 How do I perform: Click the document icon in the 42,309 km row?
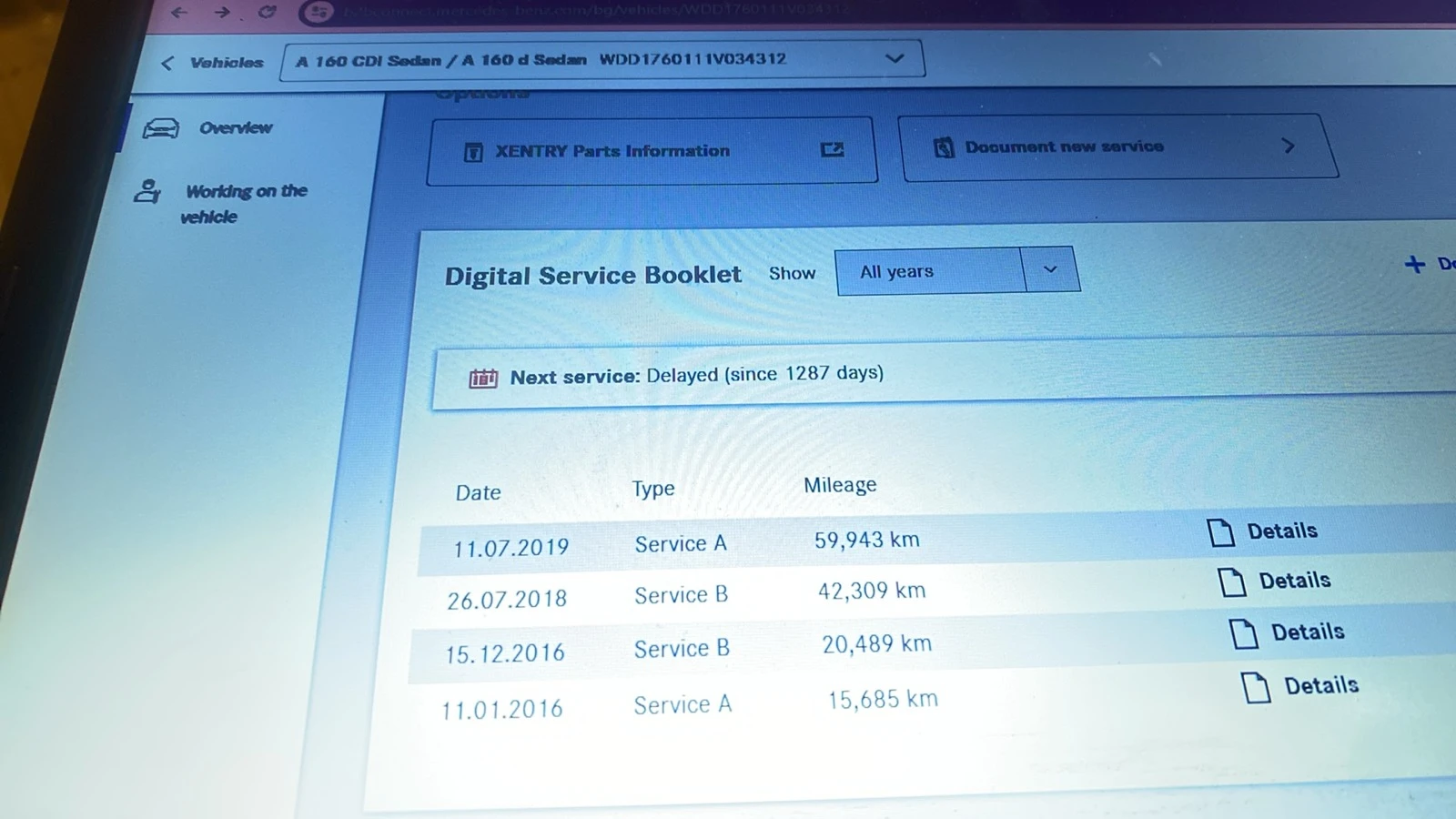1232,581
